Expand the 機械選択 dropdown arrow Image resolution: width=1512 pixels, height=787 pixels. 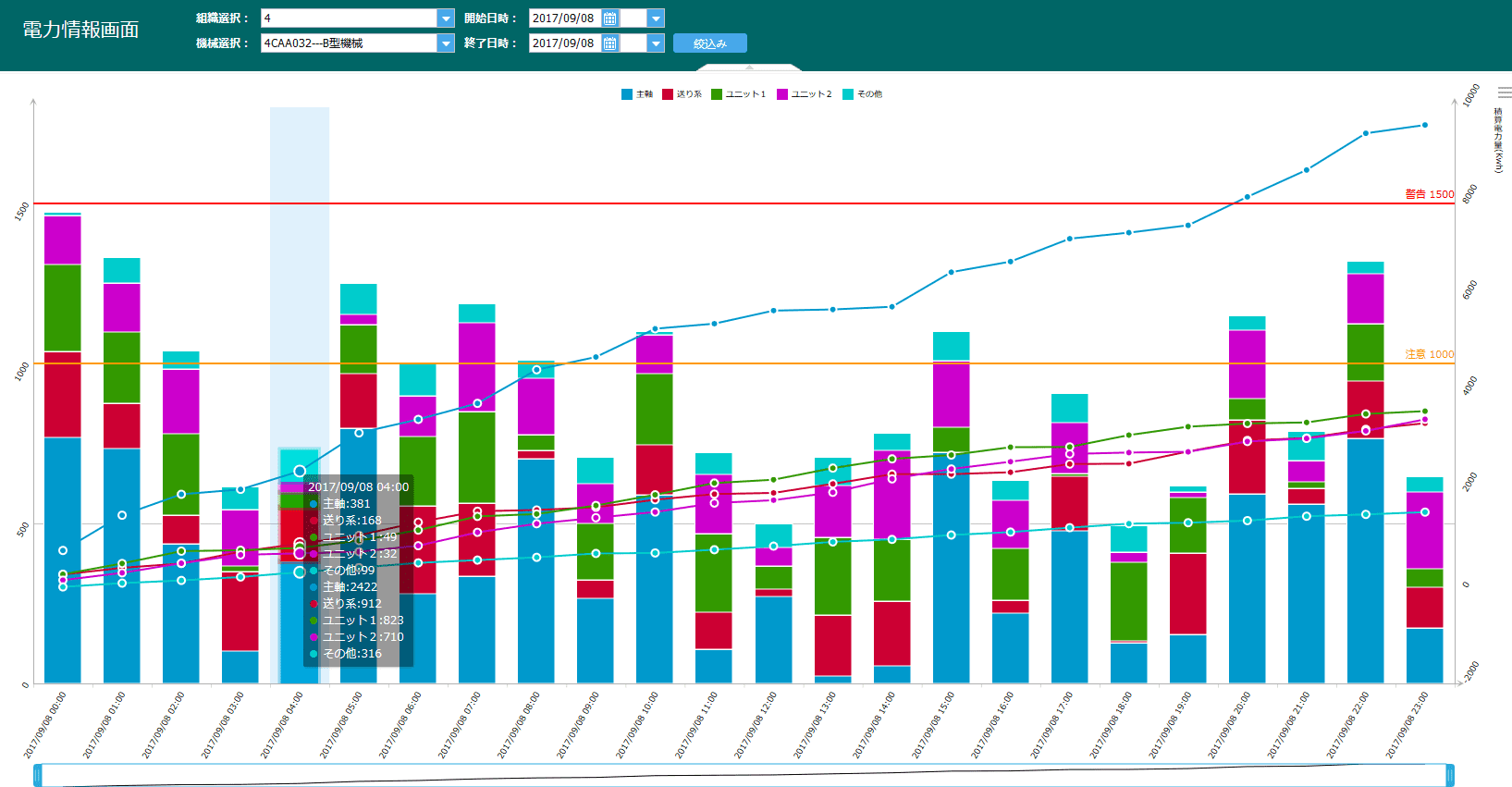(x=446, y=43)
